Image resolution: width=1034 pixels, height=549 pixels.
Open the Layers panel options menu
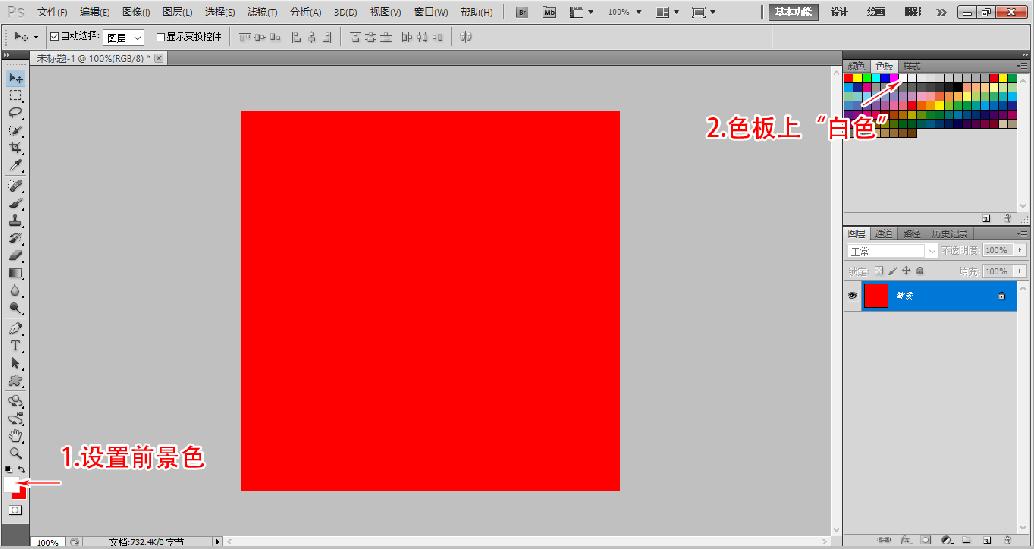(x=1023, y=233)
